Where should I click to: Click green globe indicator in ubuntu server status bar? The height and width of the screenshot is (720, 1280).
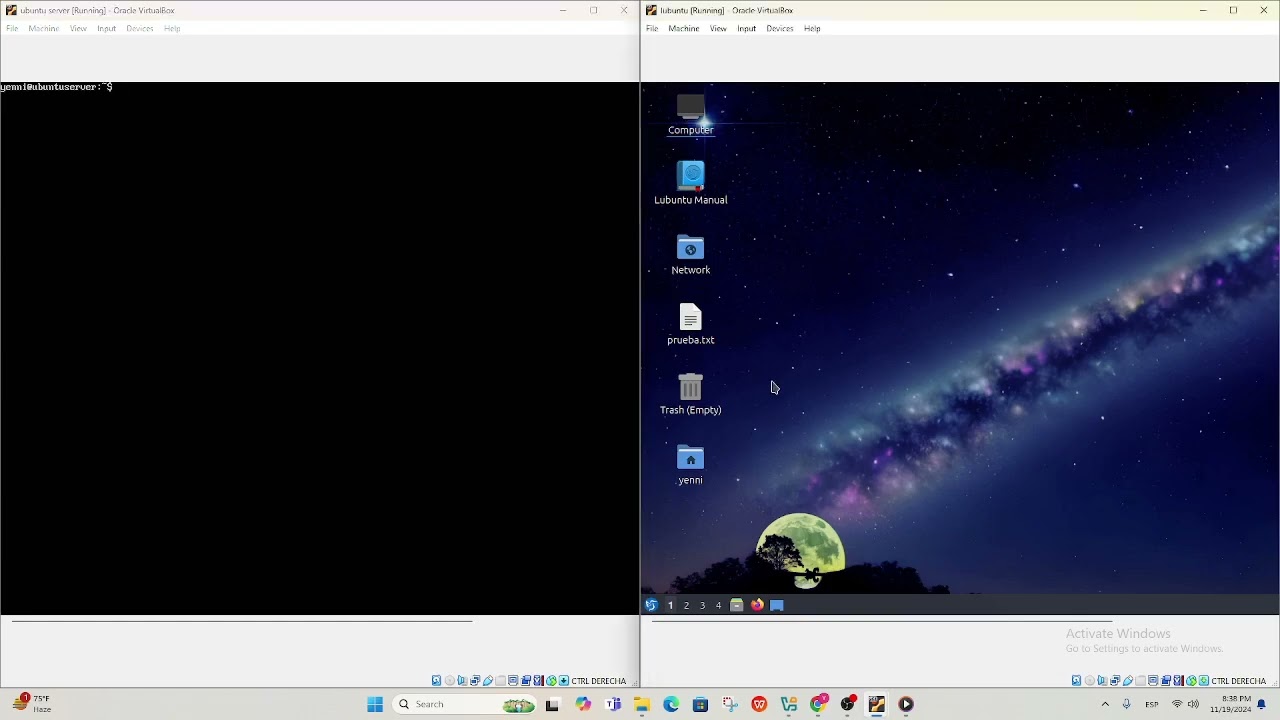(551, 681)
